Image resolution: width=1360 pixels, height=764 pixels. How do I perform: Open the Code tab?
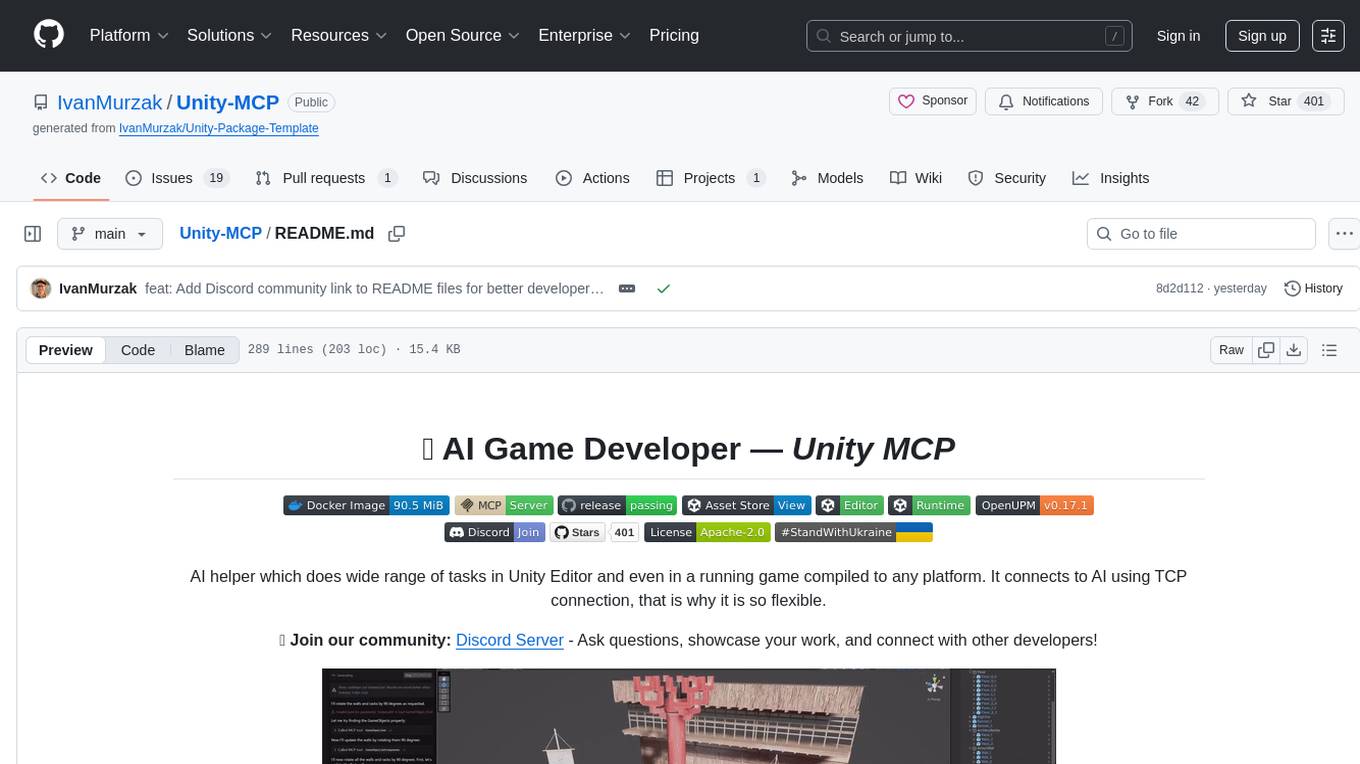click(71, 178)
